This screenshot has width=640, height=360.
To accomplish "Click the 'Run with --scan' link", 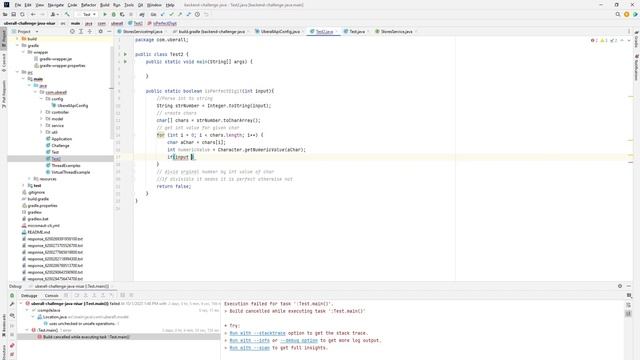I will click(x=250, y=348).
